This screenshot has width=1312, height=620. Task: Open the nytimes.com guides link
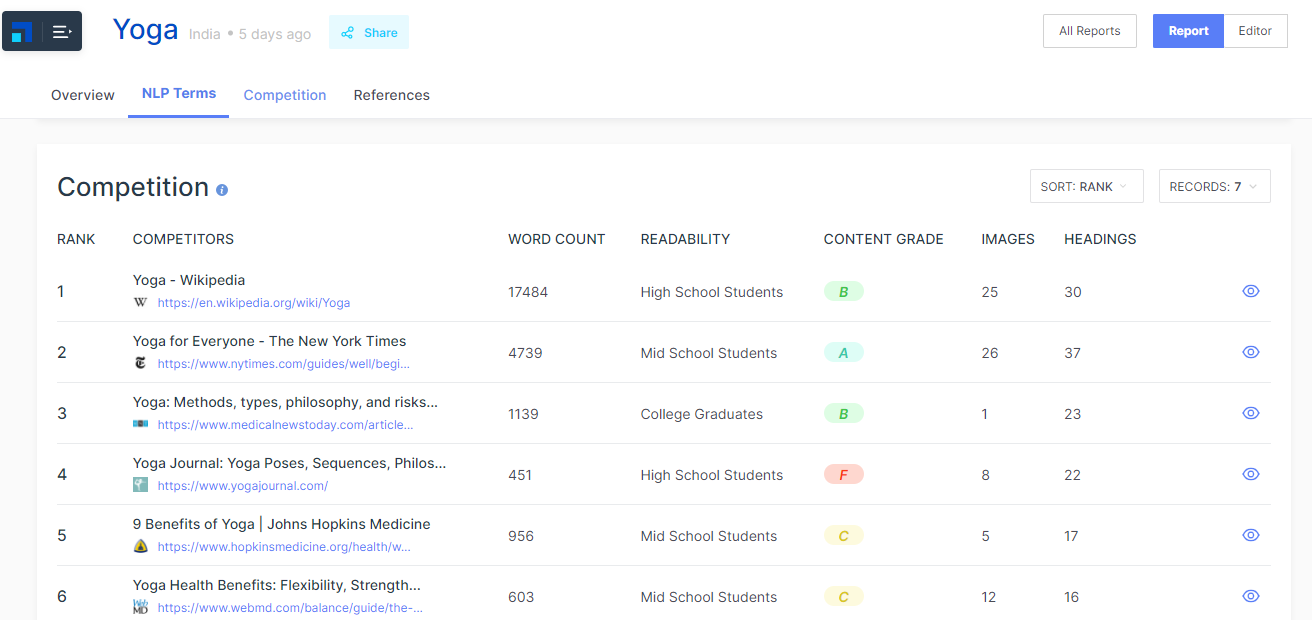[283, 363]
